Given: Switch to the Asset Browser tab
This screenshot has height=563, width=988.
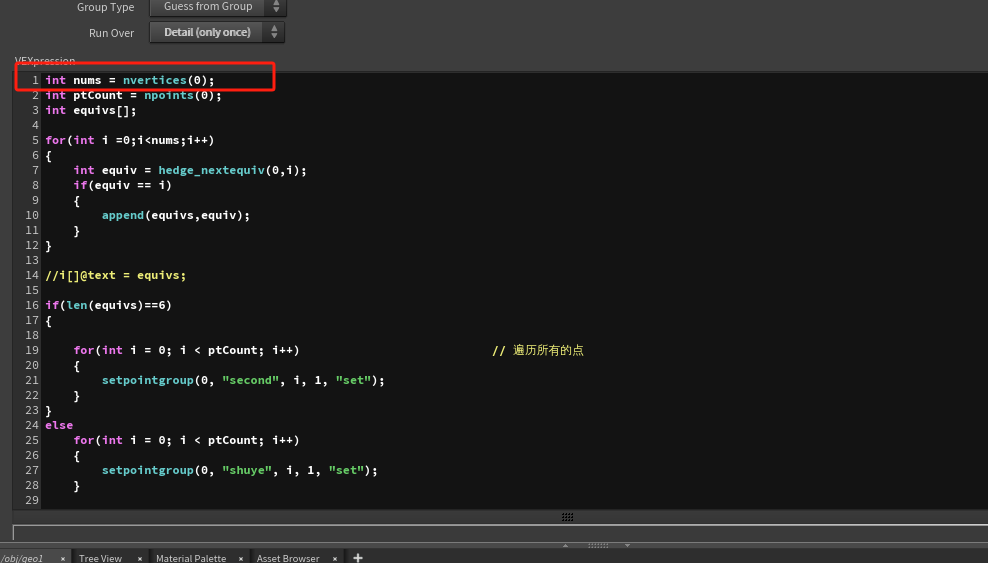Looking at the screenshot, I should (x=287, y=558).
